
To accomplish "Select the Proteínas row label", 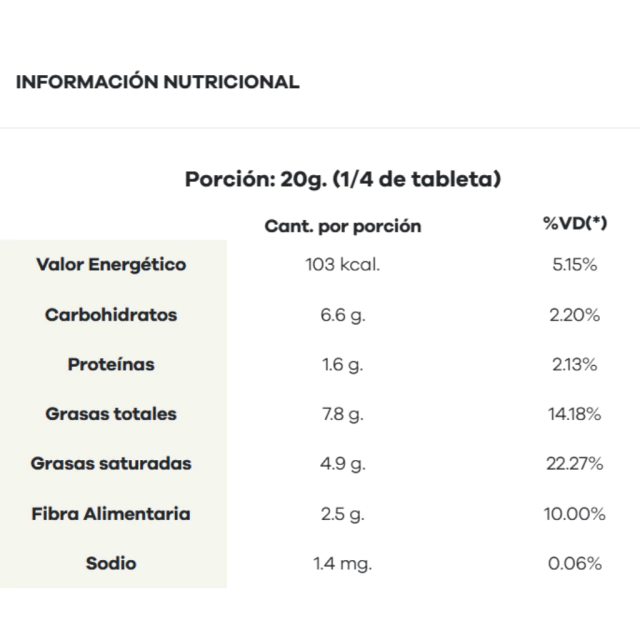I will point(111,365).
